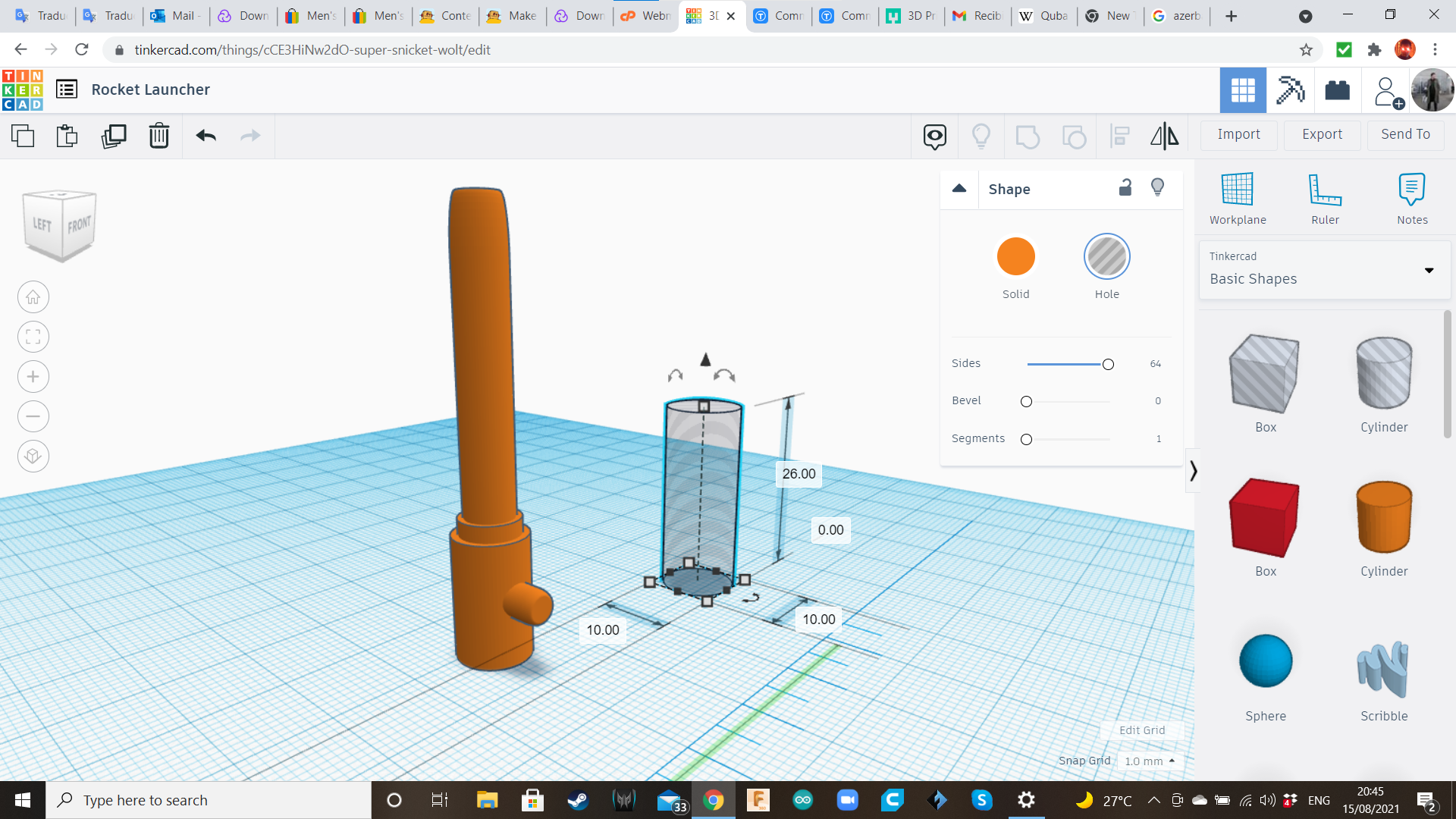The width and height of the screenshot is (1456, 819).
Task: Click the Edit Grid button
Action: pyautogui.click(x=1142, y=730)
